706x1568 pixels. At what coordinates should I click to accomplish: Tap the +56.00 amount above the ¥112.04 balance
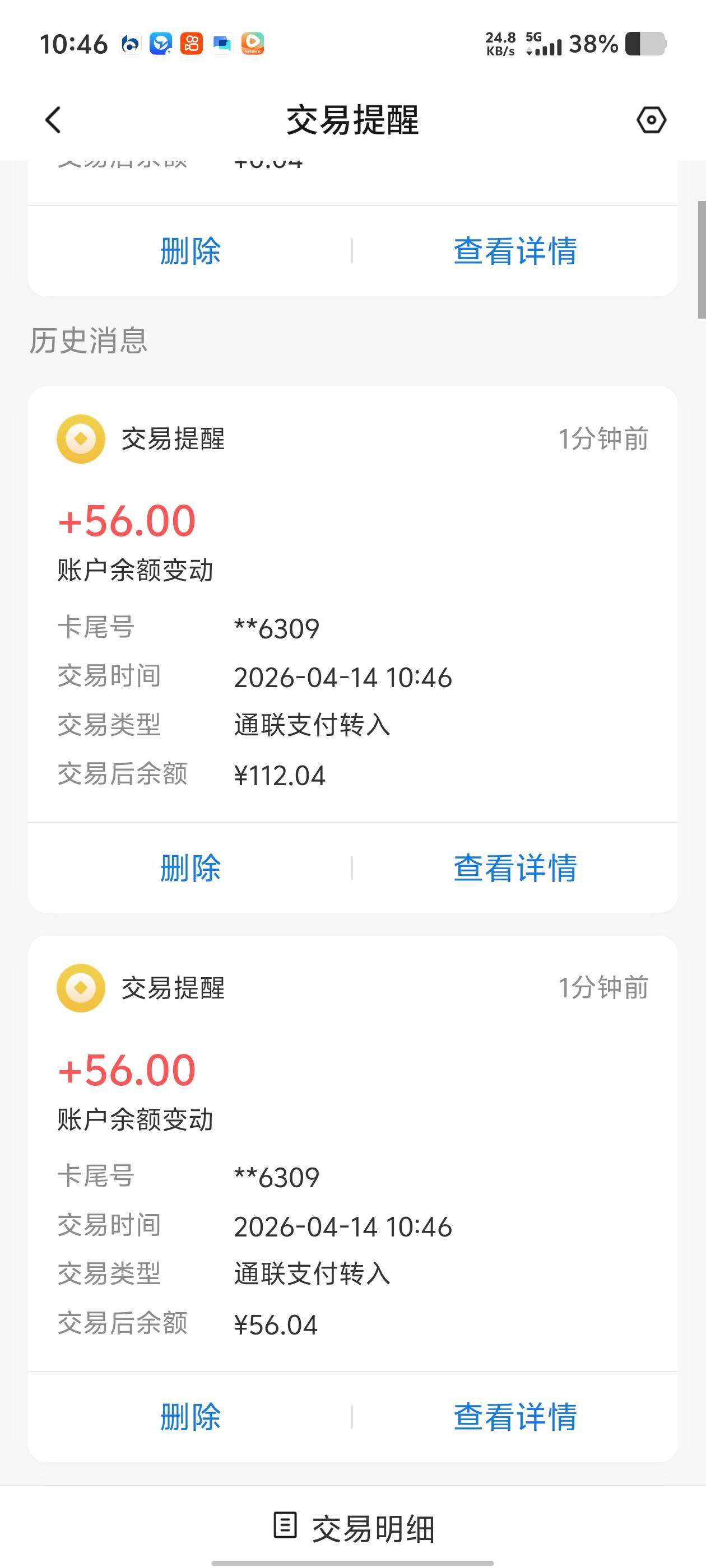point(127,521)
